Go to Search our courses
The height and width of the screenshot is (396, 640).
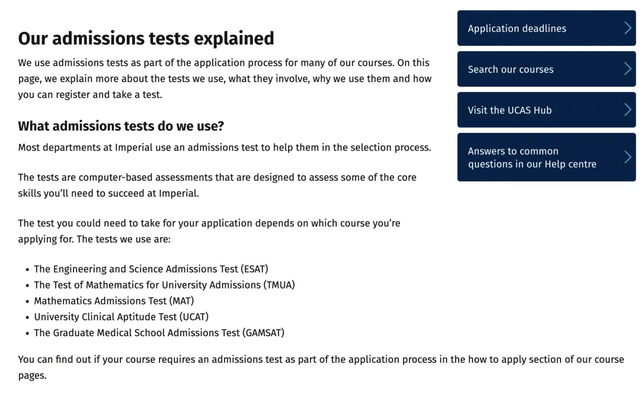[x=546, y=69]
